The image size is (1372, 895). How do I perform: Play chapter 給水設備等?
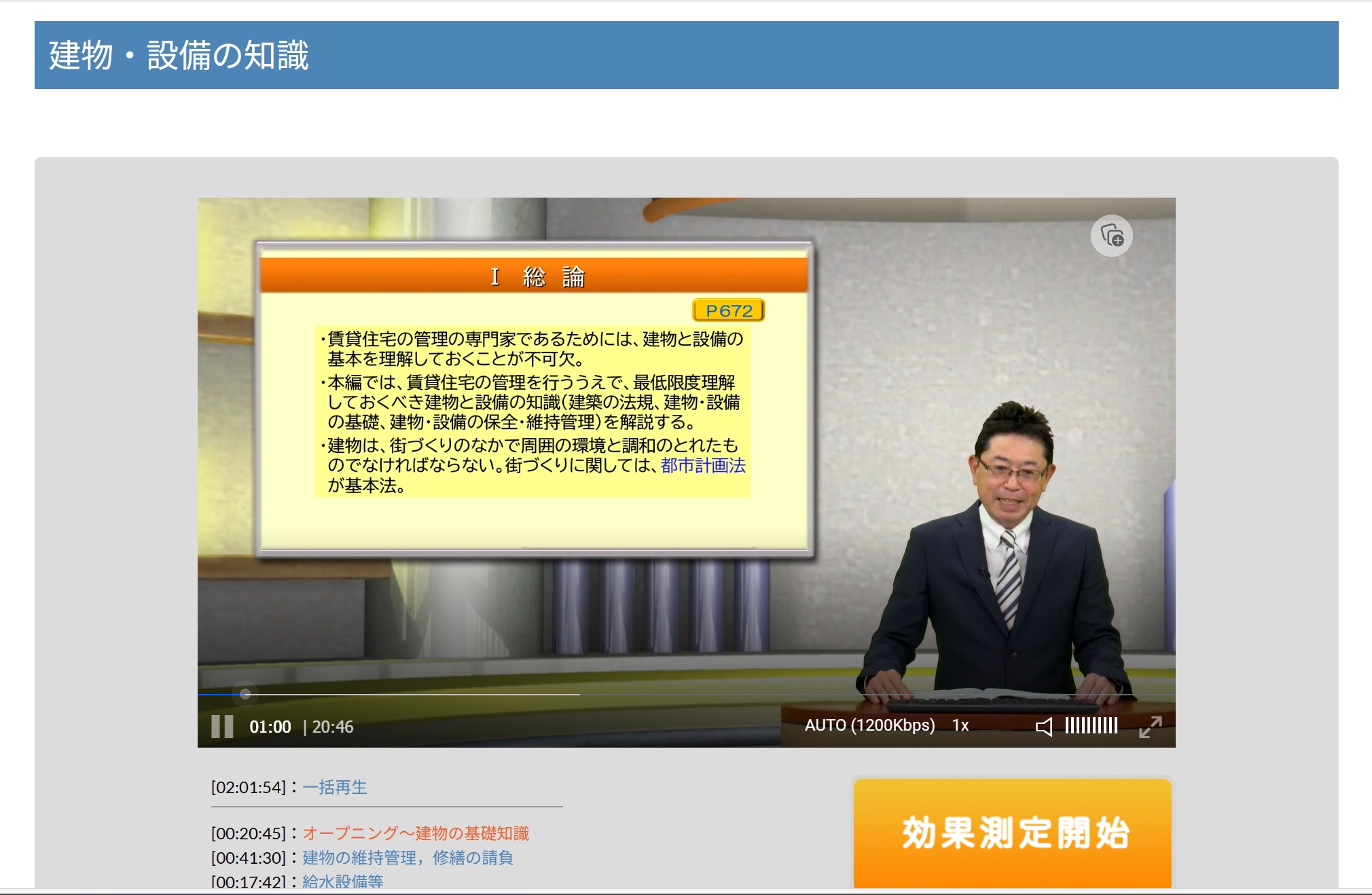click(343, 881)
